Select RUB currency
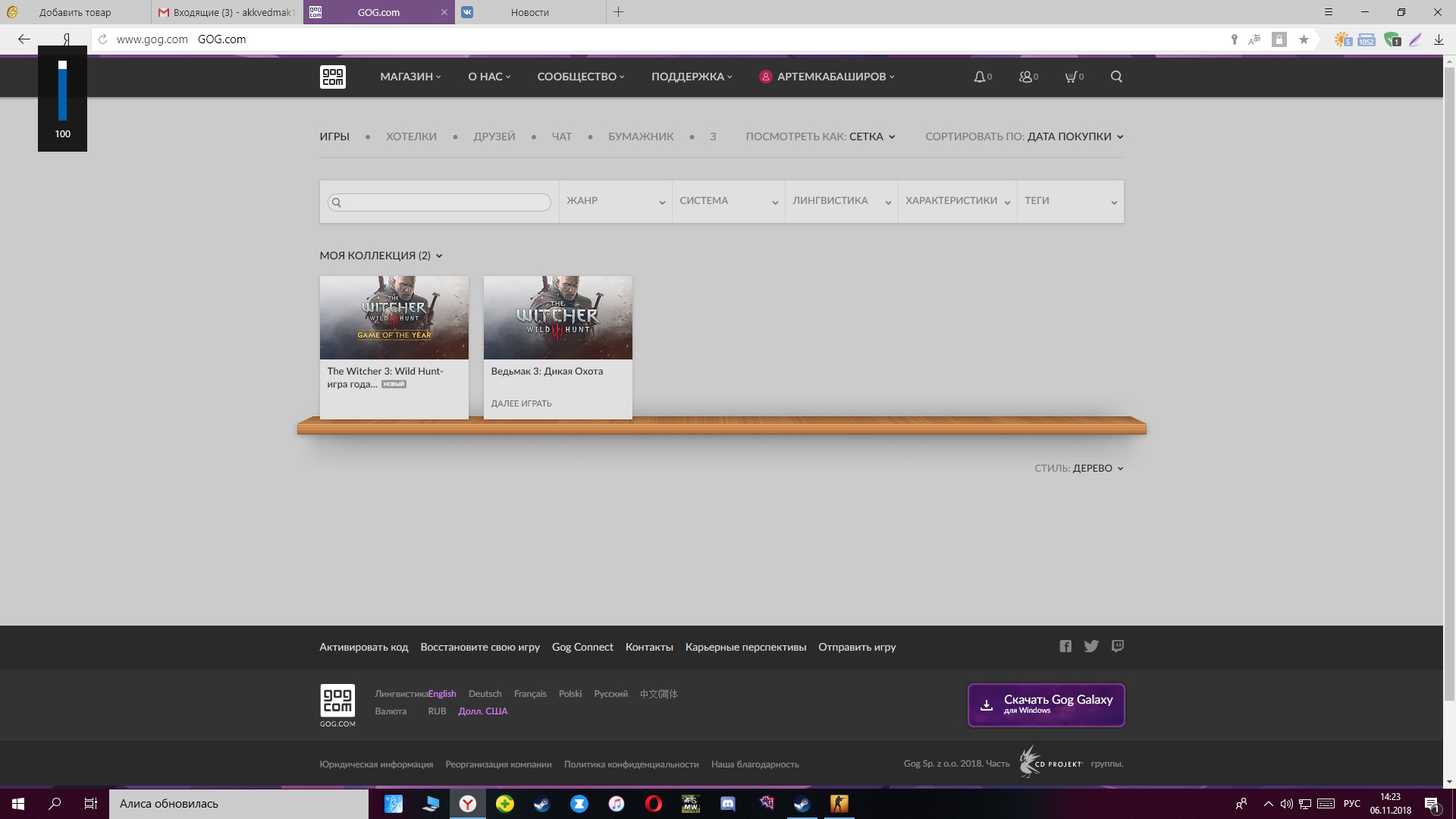This screenshot has width=1456, height=819. [x=437, y=711]
